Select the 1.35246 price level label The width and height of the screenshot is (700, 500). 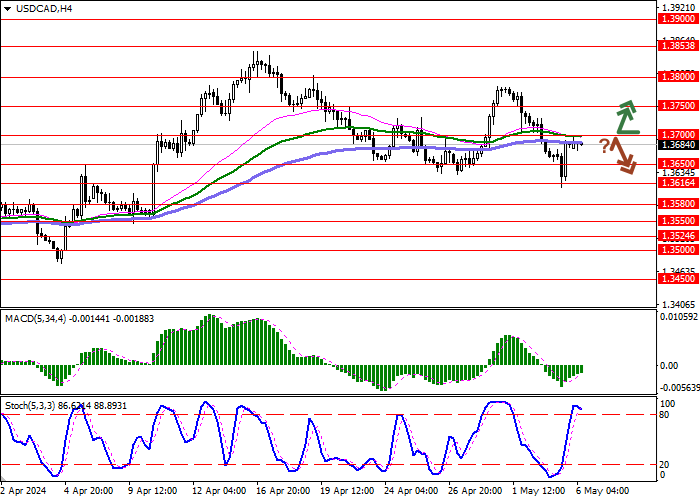[679, 236]
